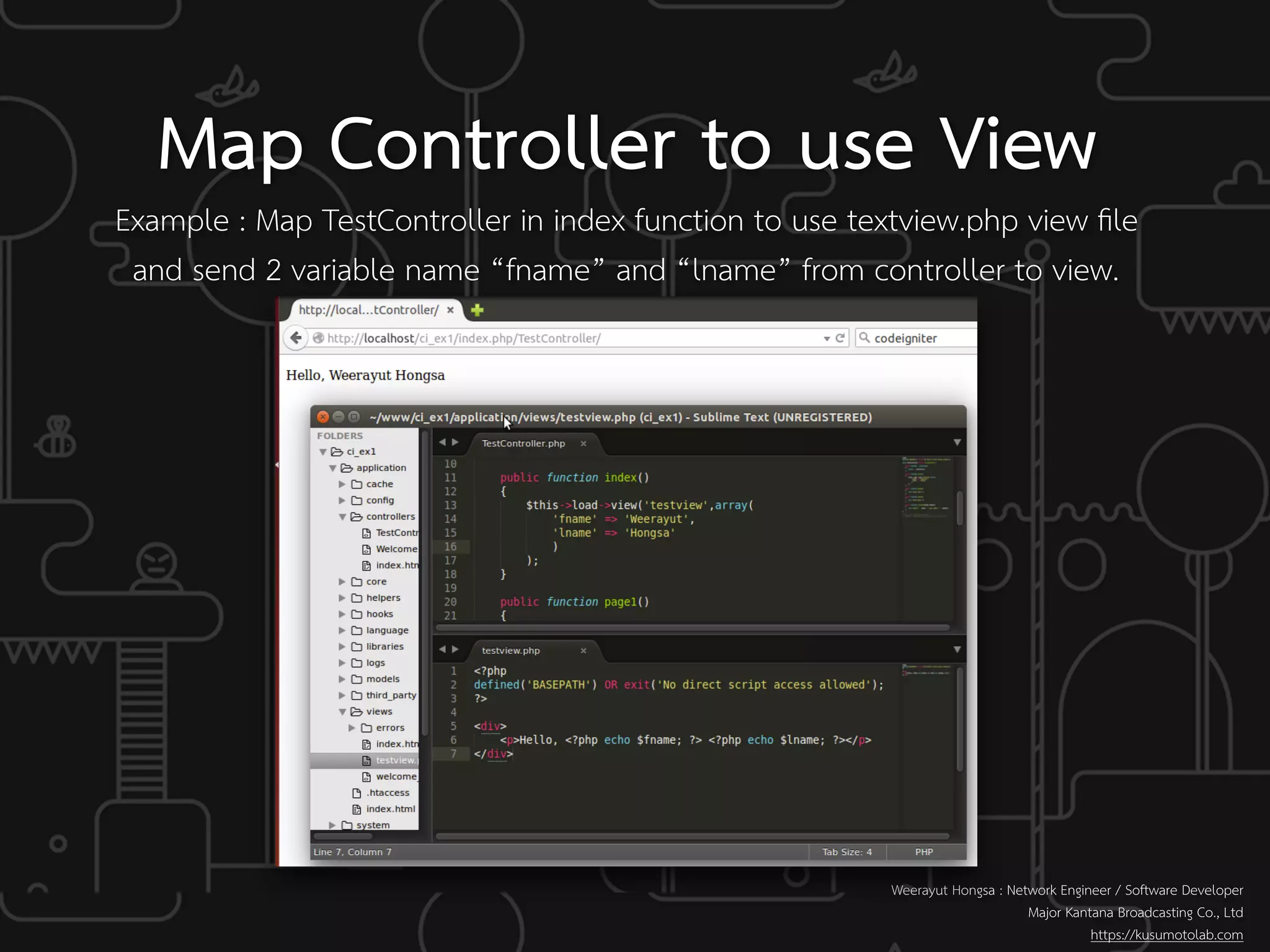Collapse the controllers folder
The height and width of the screenshot is (952, 1270).
pyautogui.click(x=342, y=517)
